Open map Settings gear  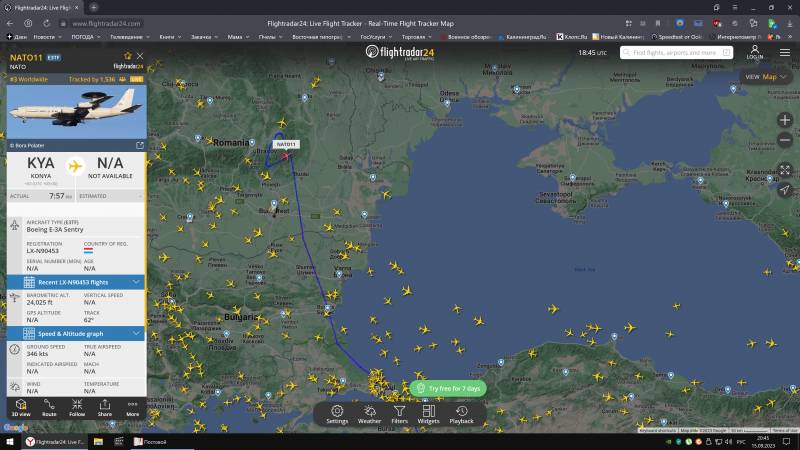point(337,414)
